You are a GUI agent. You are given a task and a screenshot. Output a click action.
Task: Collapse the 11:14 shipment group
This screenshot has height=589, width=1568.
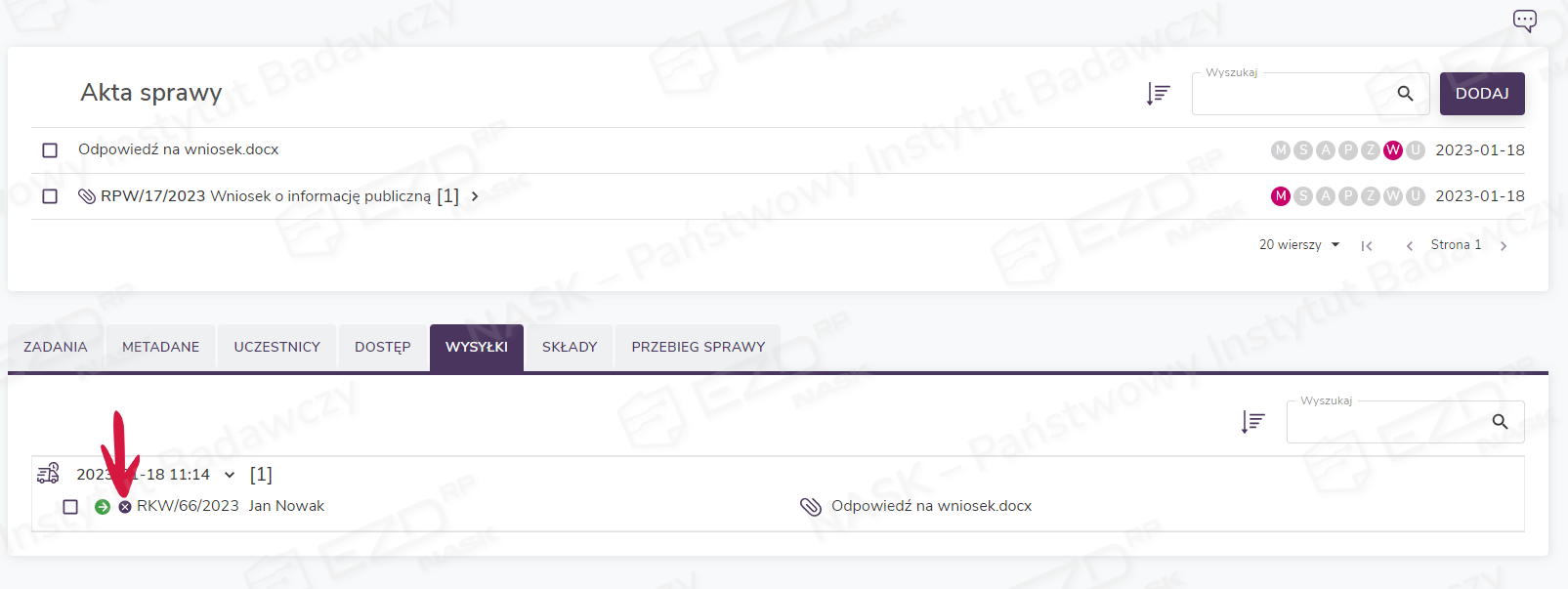230,475
